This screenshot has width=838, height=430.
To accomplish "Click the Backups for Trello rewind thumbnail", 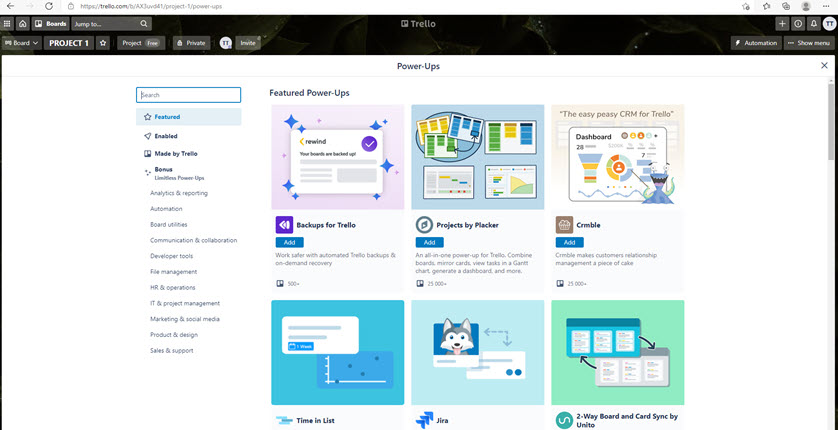I will 338,157.
